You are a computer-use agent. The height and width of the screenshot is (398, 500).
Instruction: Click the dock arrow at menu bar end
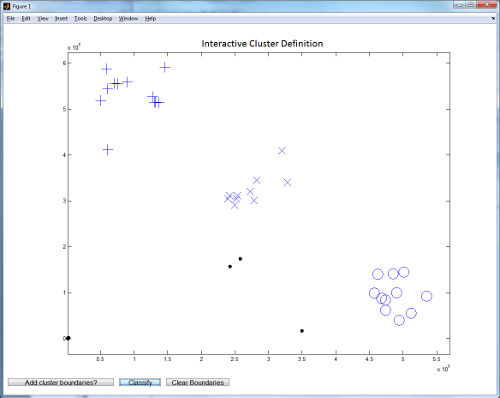pyautogui.click(x=493, y=19)
